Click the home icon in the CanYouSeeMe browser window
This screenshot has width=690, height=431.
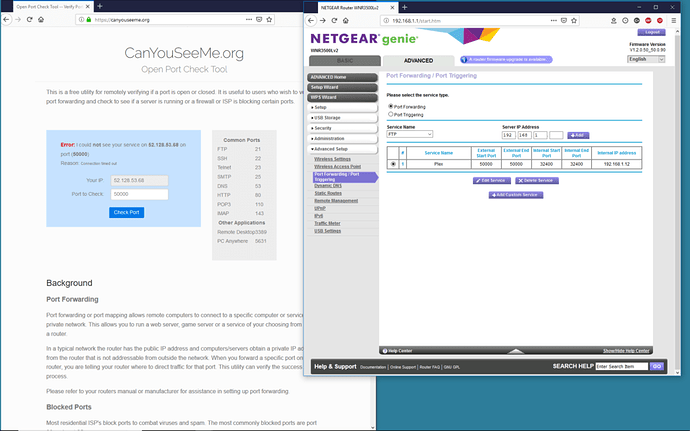point(41,19)
